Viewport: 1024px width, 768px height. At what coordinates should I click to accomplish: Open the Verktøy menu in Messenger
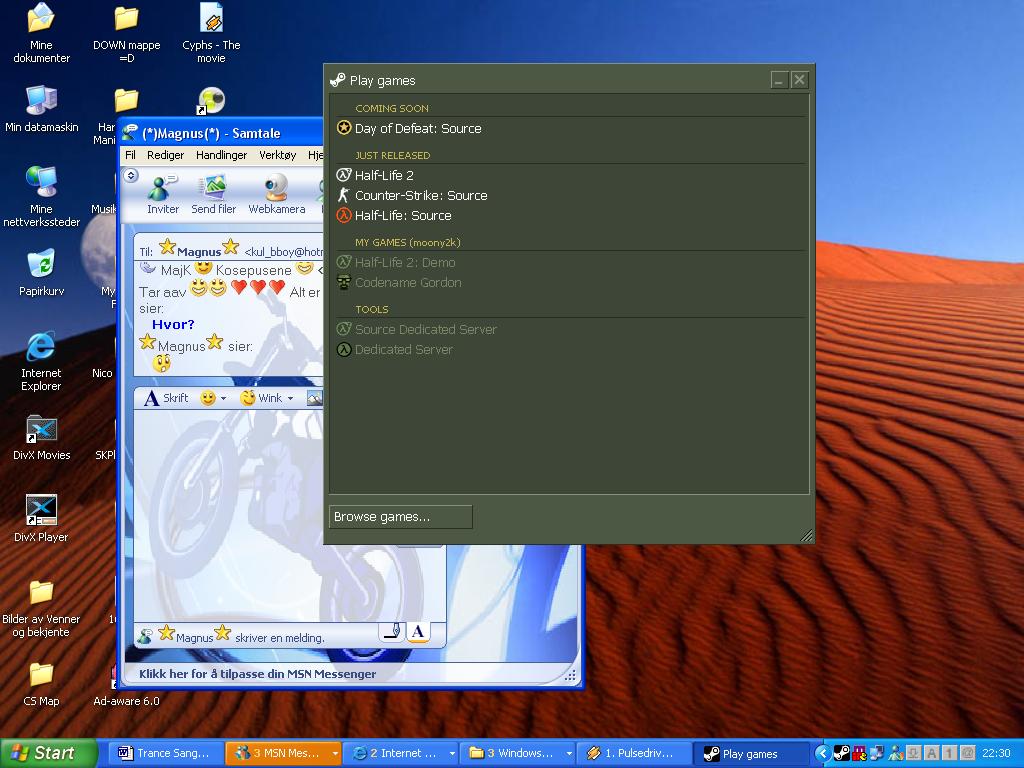pyautogui.click(x=278, y=155)
